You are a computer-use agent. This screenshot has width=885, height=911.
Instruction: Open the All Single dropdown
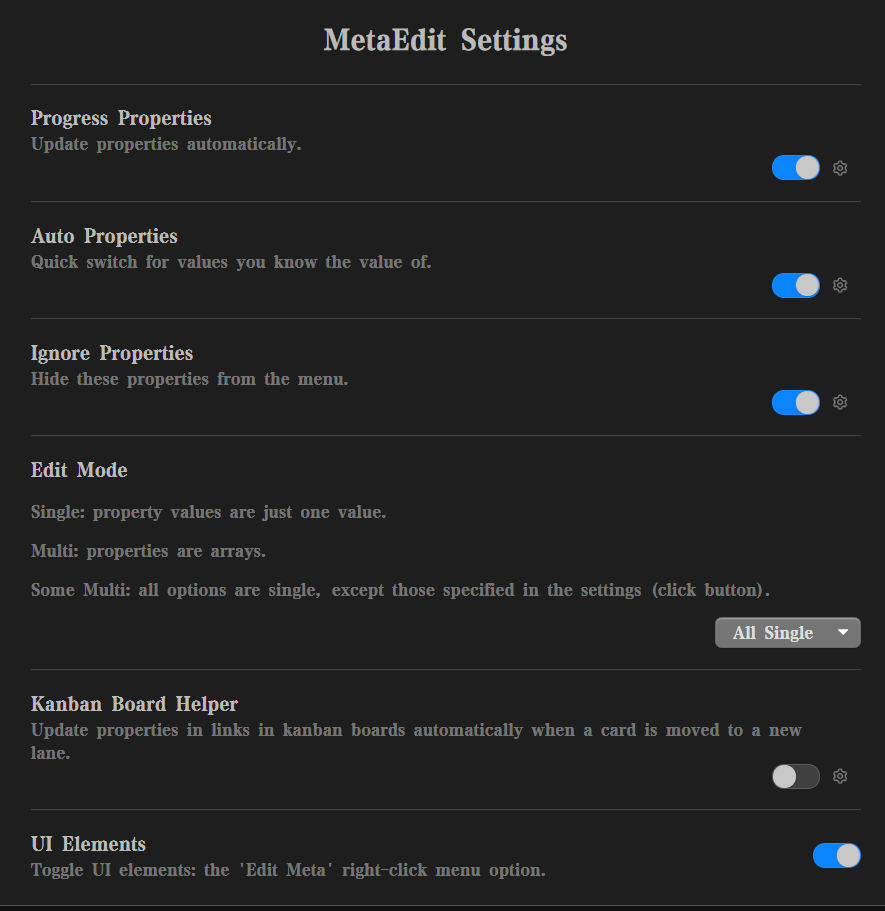coord(787,632)
